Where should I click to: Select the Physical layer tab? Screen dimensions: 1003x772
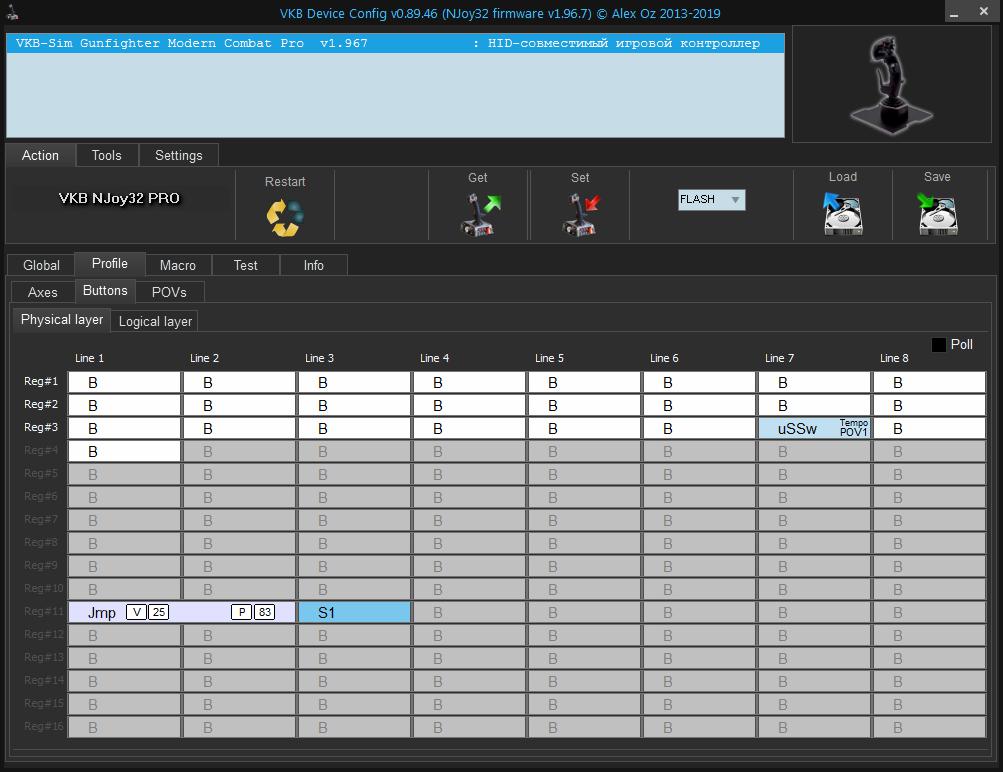point(61,320)
